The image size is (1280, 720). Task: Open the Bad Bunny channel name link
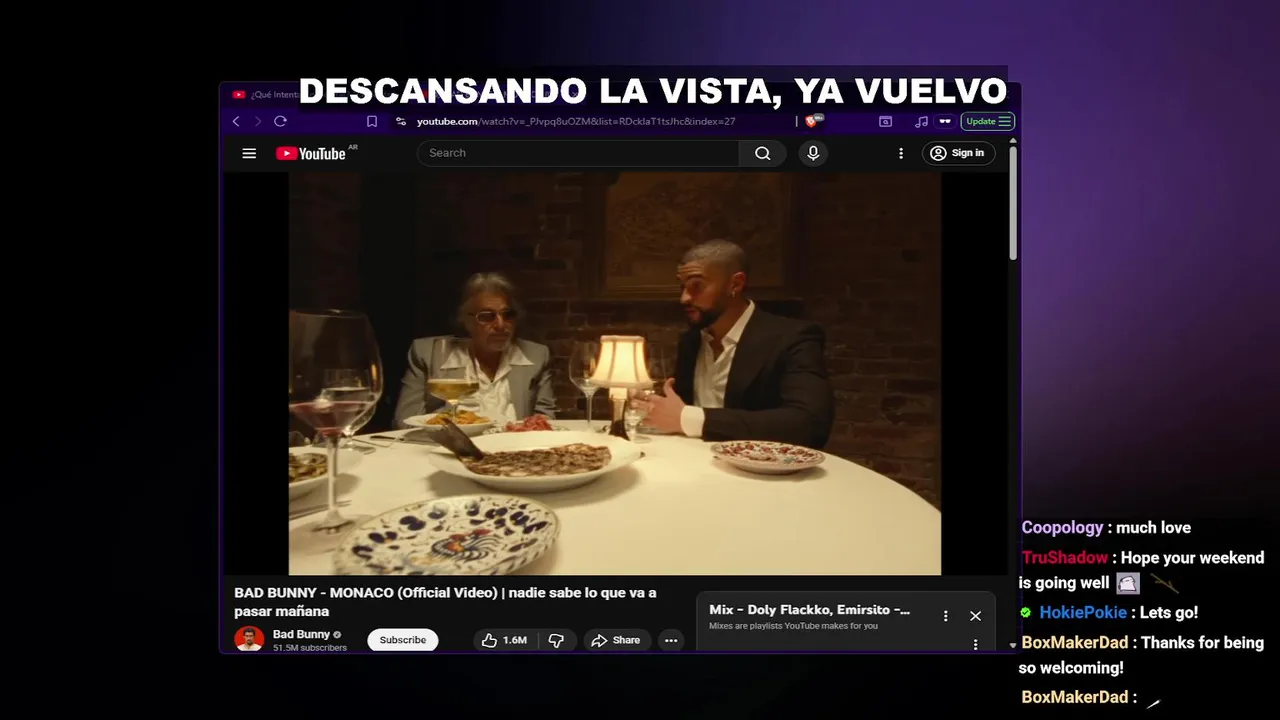[x=301, y=634]
